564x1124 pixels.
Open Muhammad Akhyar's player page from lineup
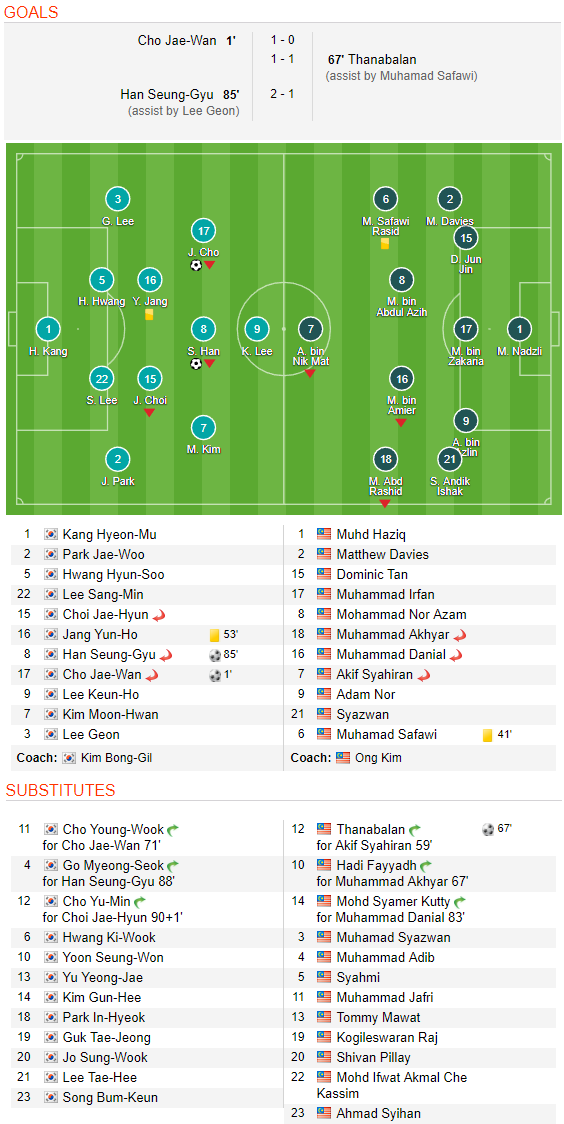tap(393, 634)
